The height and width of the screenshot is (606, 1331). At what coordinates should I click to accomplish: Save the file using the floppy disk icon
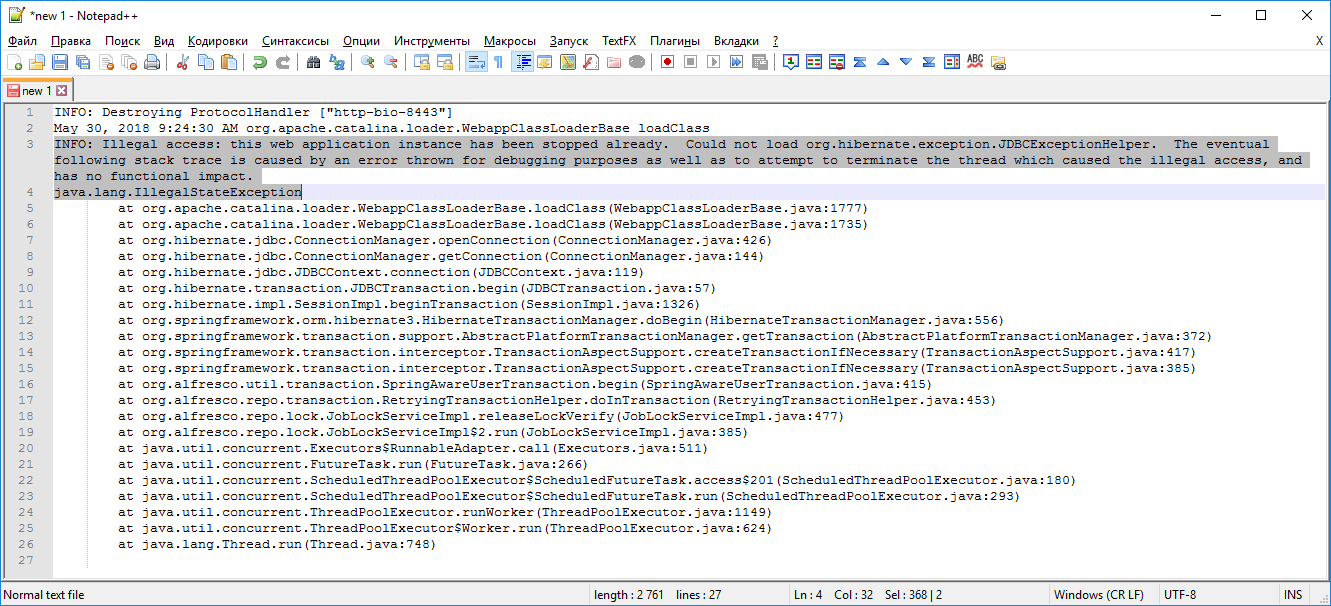pos(60,62)
